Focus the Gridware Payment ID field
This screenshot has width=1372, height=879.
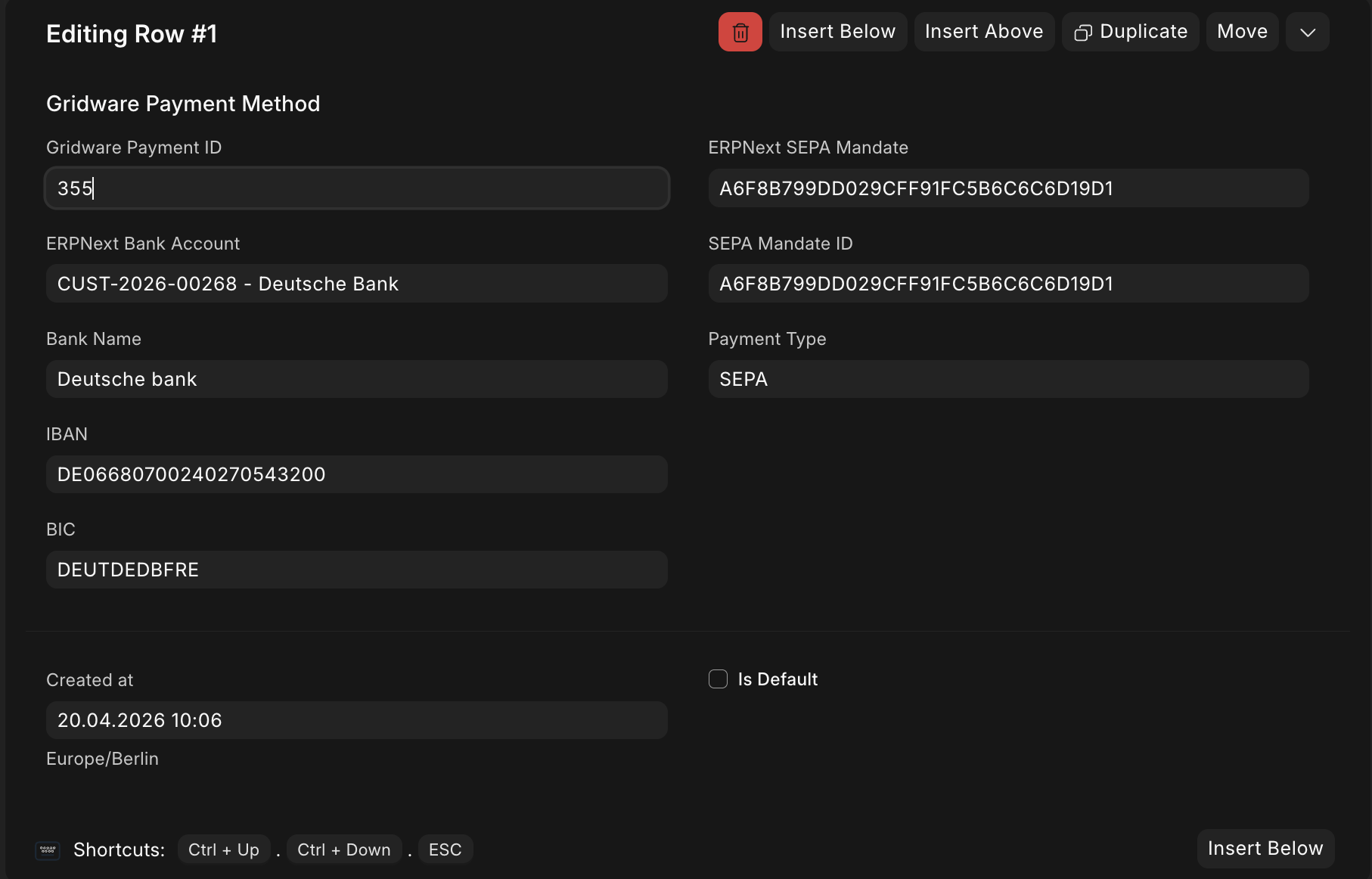(357, 188)
